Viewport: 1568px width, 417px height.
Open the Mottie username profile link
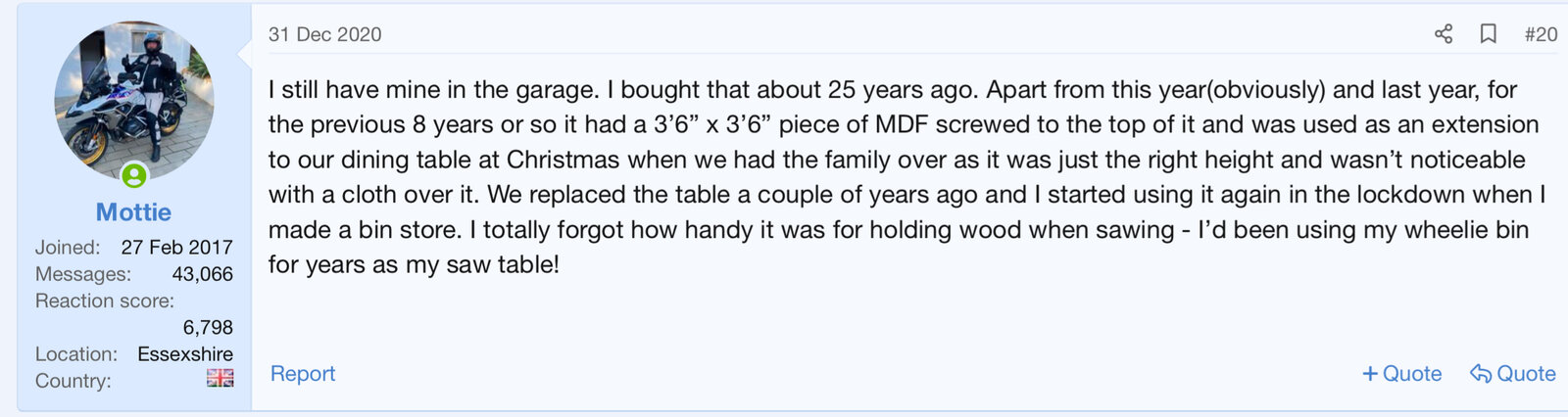pyautogui.click(x=134, y=212)
